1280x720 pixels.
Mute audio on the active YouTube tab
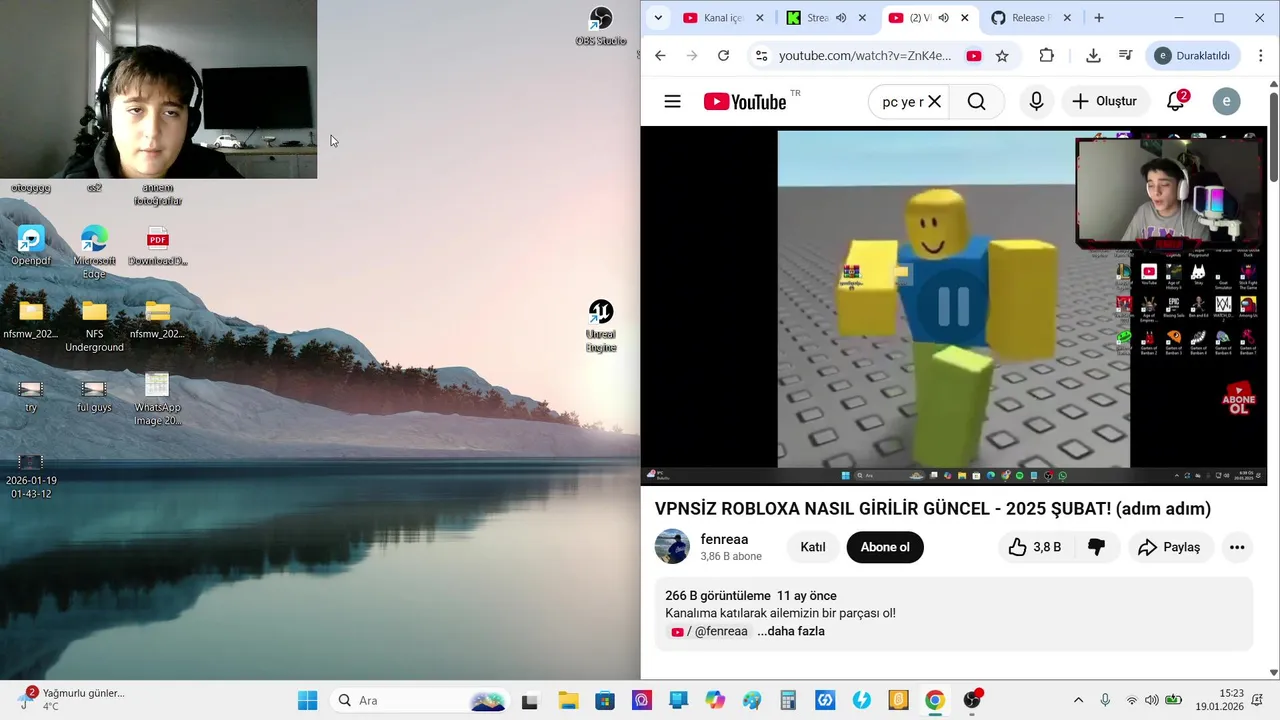tap(943, 18)
